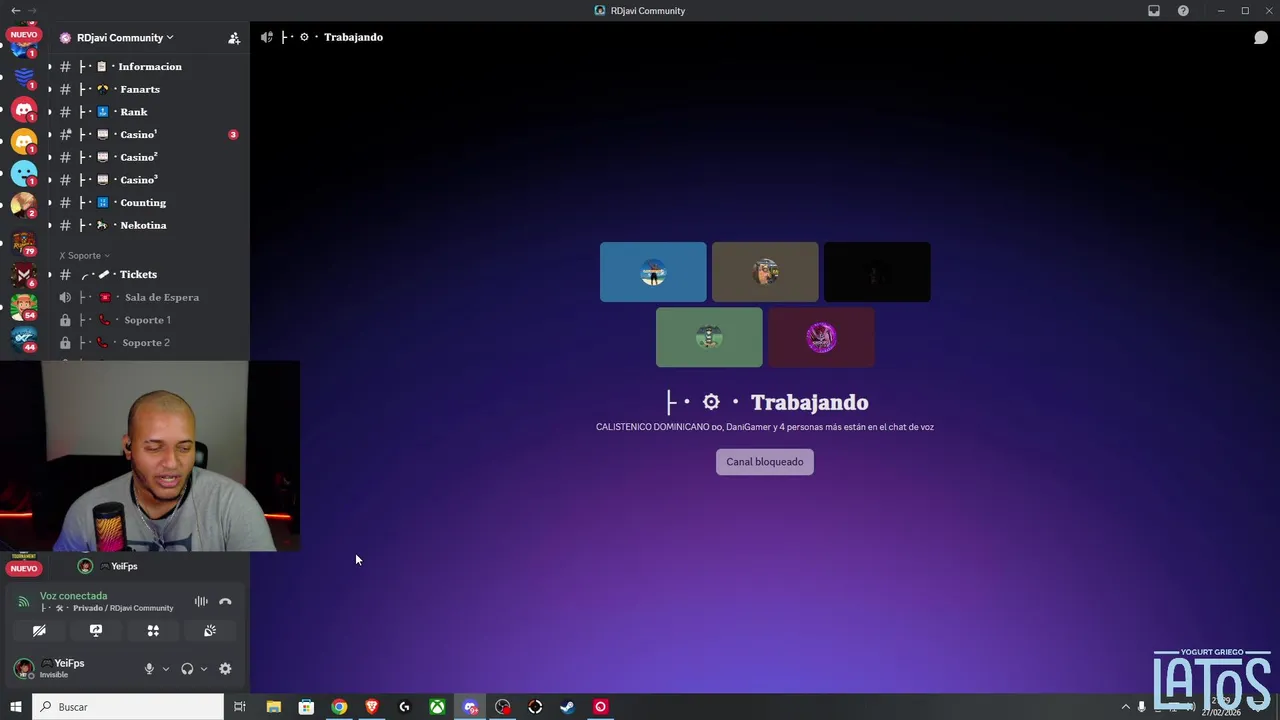Open Privado / RDjavi Community voice link
Image resolution: width=1280 pixels, height=720 pixels.
[x=107, y=608]
